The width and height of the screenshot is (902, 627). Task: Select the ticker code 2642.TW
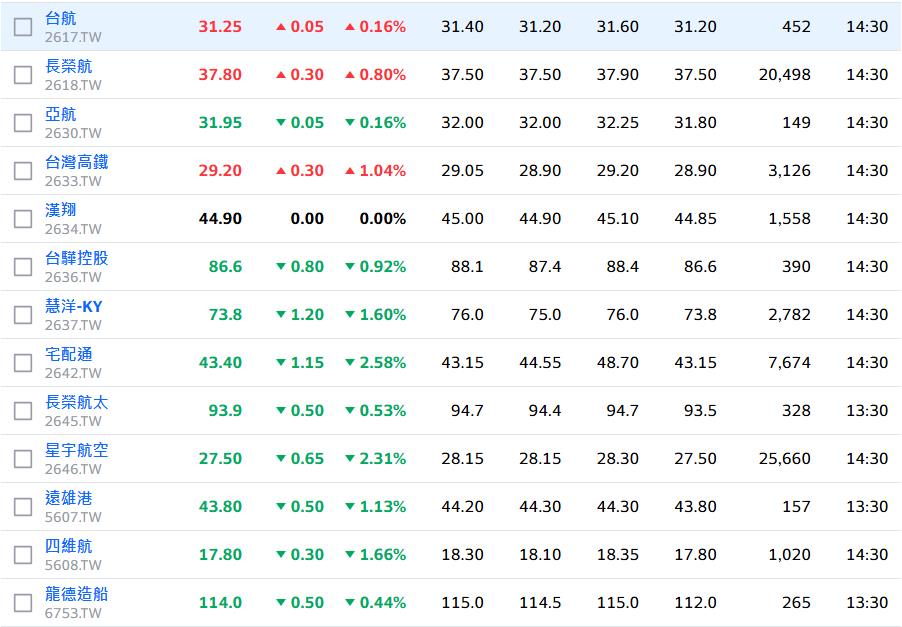pyautogui.click(x=73, y=373)
